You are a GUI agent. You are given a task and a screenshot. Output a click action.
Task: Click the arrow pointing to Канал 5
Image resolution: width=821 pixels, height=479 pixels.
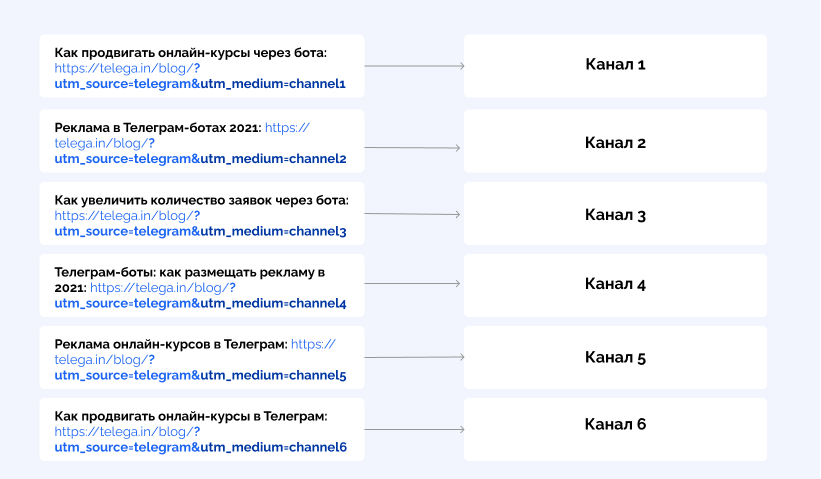(415, 357)
